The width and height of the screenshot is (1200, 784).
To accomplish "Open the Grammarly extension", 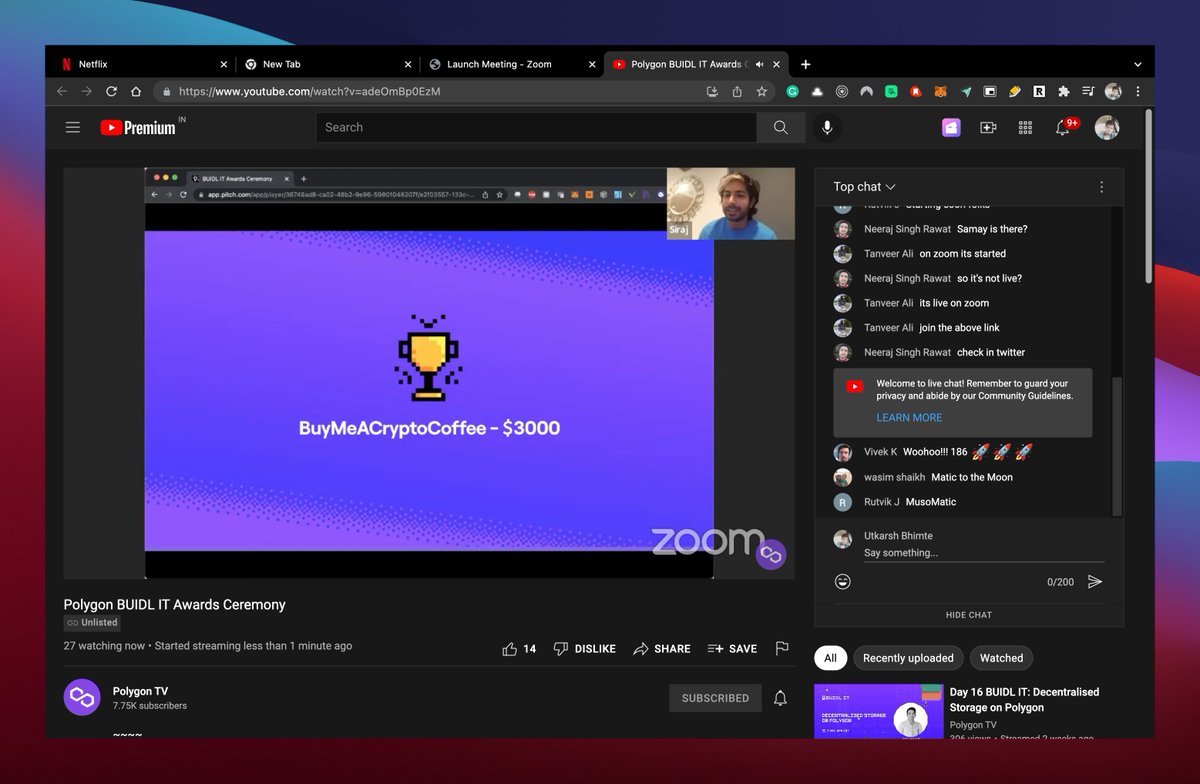I will (x=793, y=91).
